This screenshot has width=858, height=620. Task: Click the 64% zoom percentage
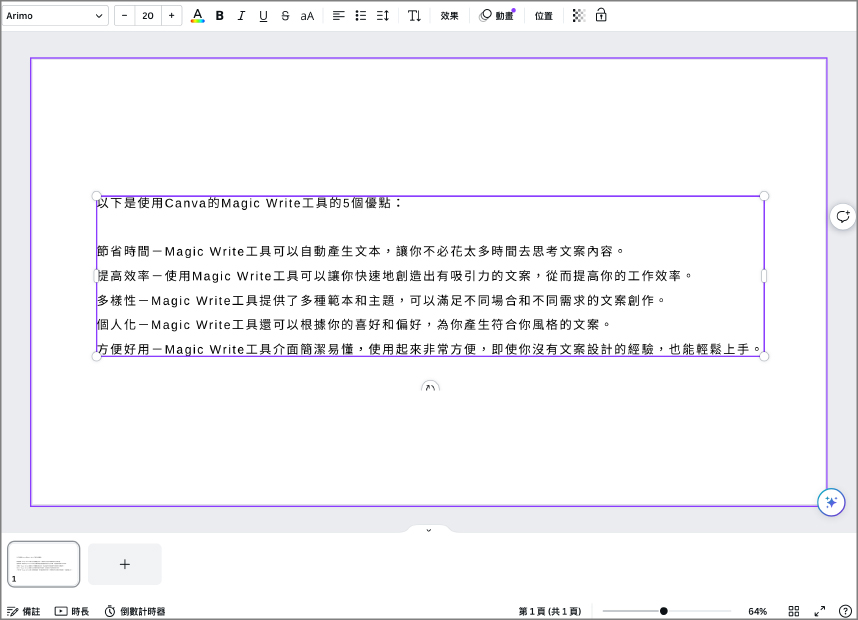[x=757, y=611]
